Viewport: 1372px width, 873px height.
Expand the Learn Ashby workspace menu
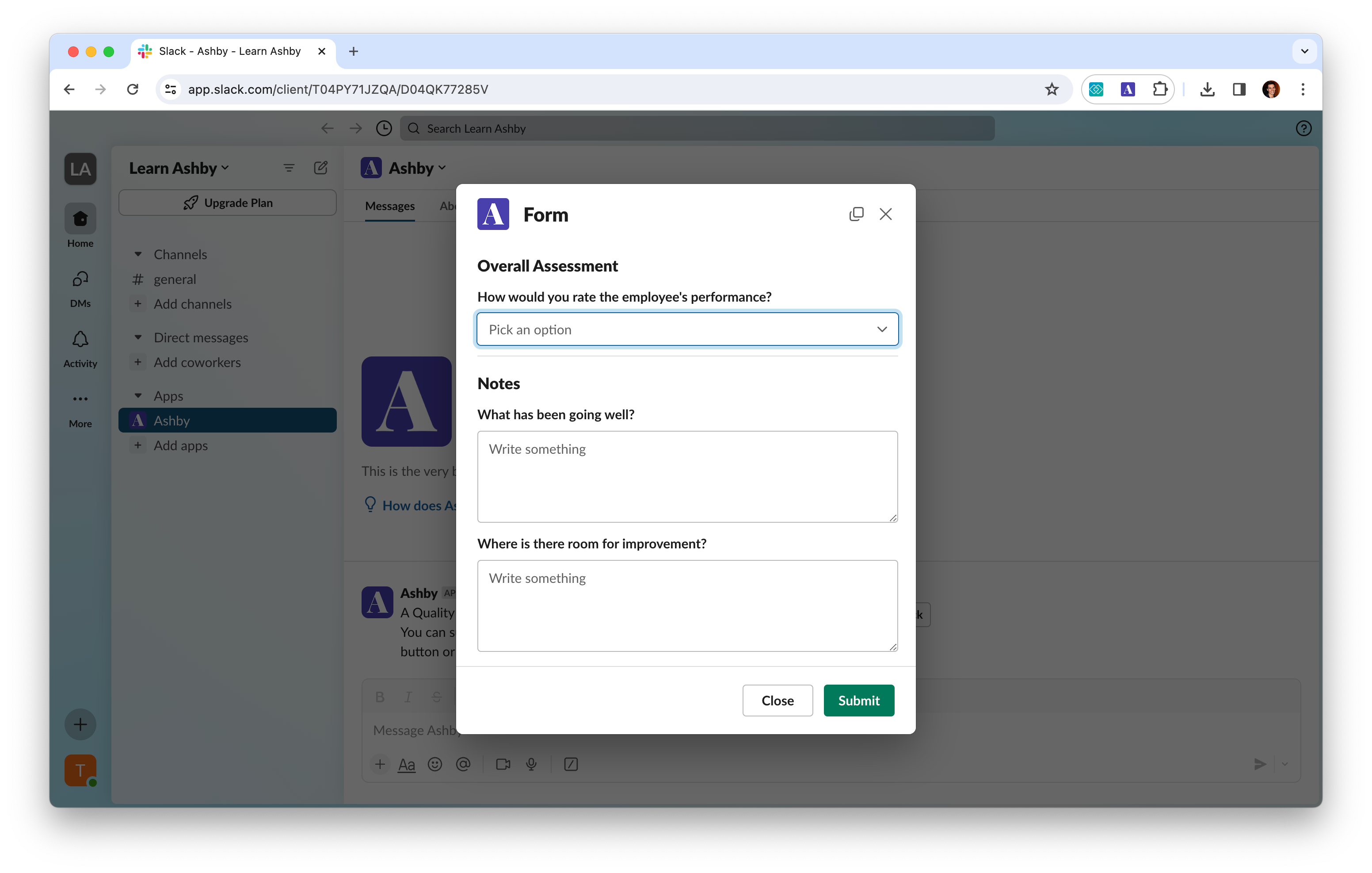pos(179,168)
